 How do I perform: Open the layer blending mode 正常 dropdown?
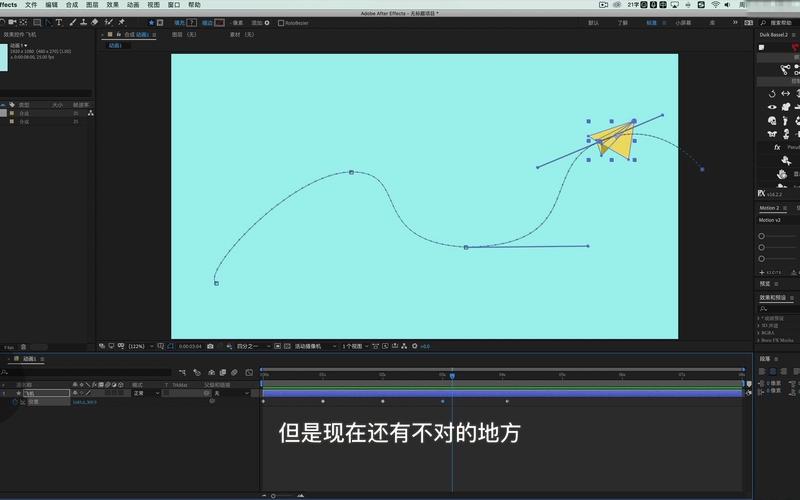pos(146,393)
